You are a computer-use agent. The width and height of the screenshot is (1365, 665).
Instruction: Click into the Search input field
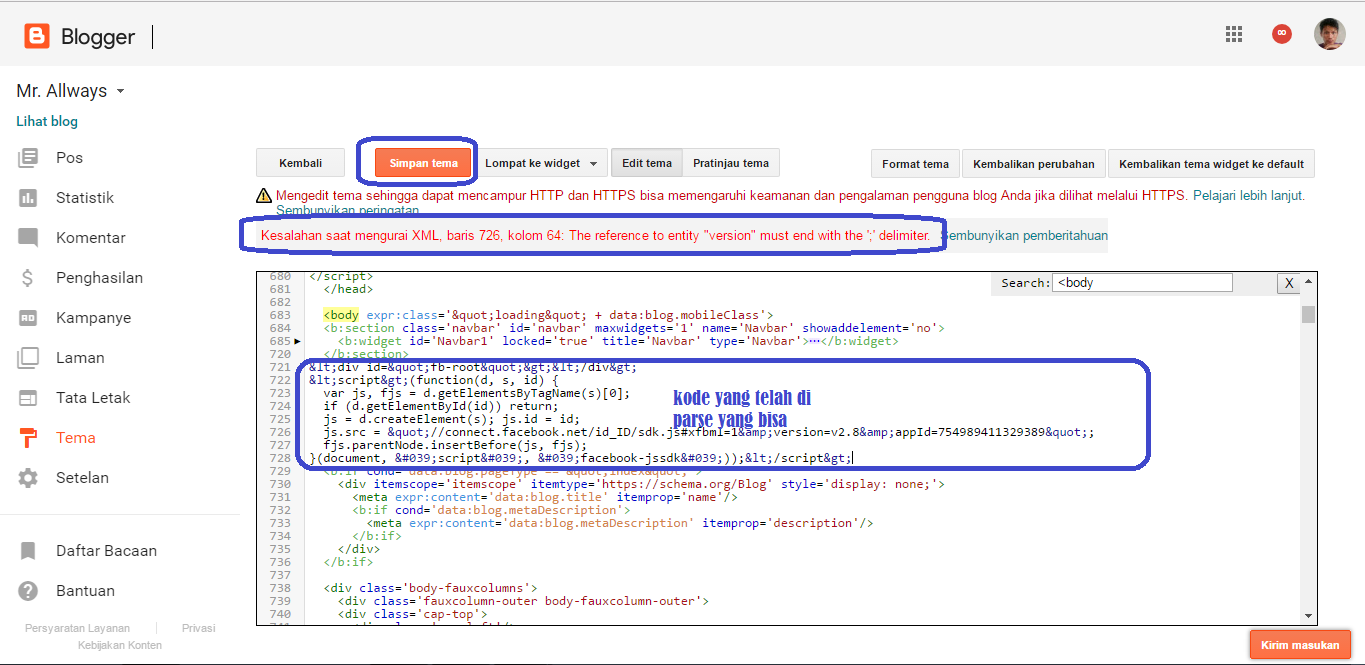tap(1143, 283)
